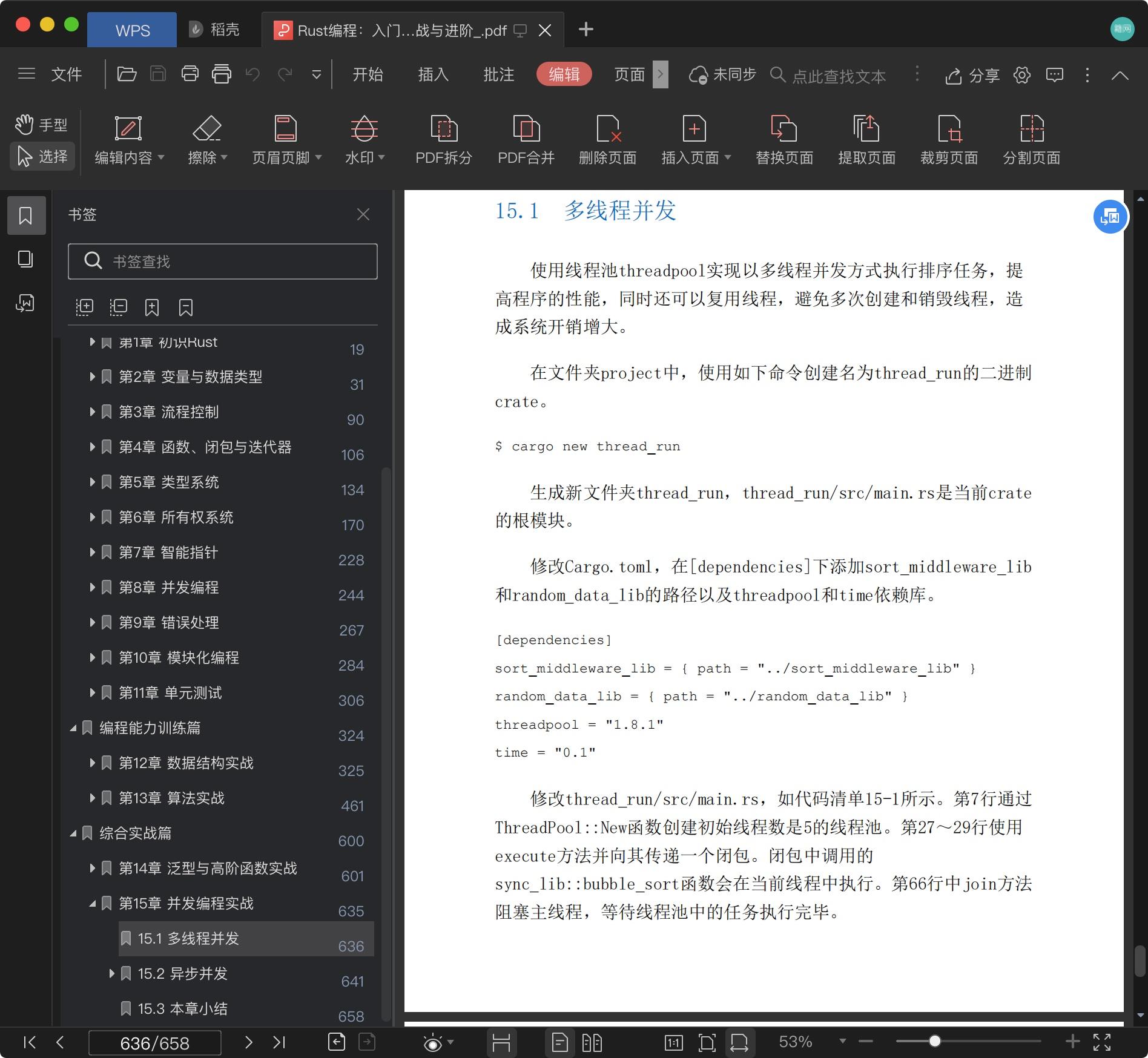Image resolution: width=1148 pixels, height=1058 pixels.
Task: Click Replace Page tool
Action: [784, 140]
